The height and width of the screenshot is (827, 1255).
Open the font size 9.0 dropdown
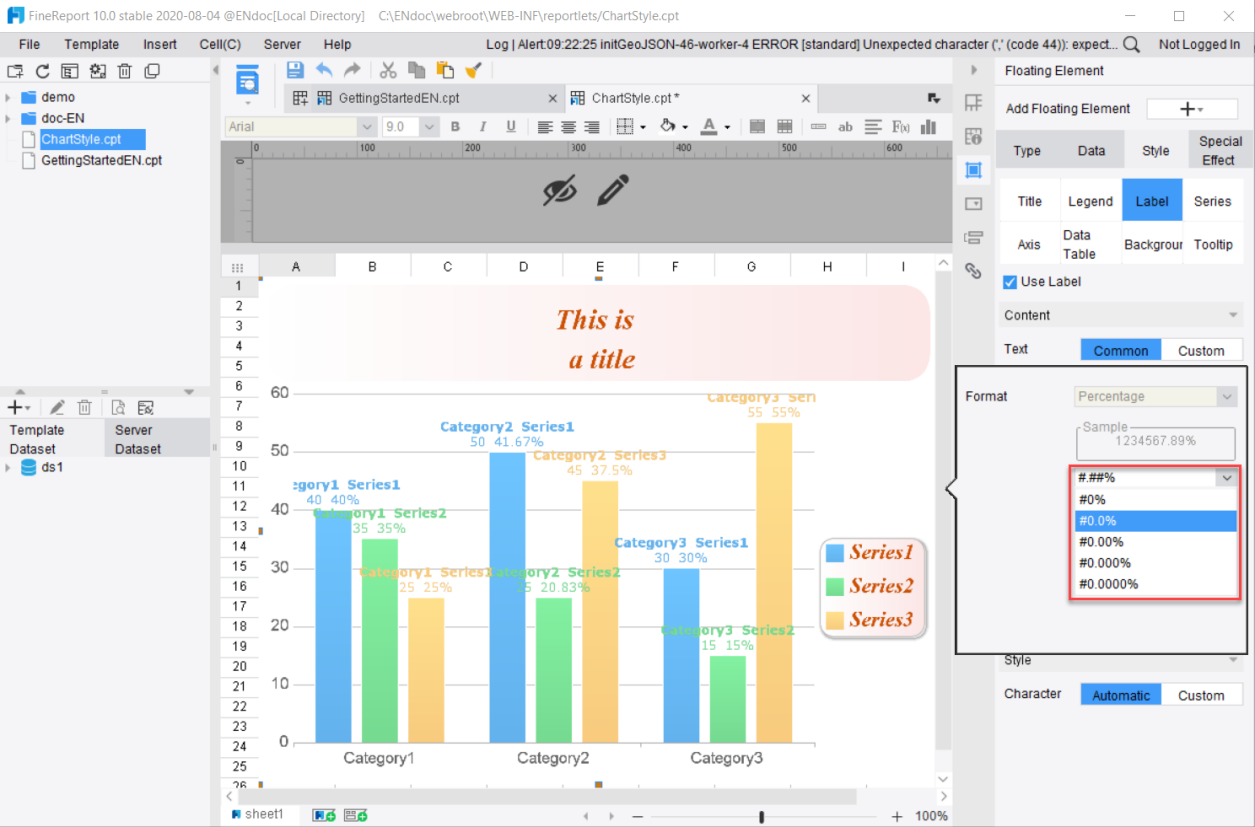429,127
